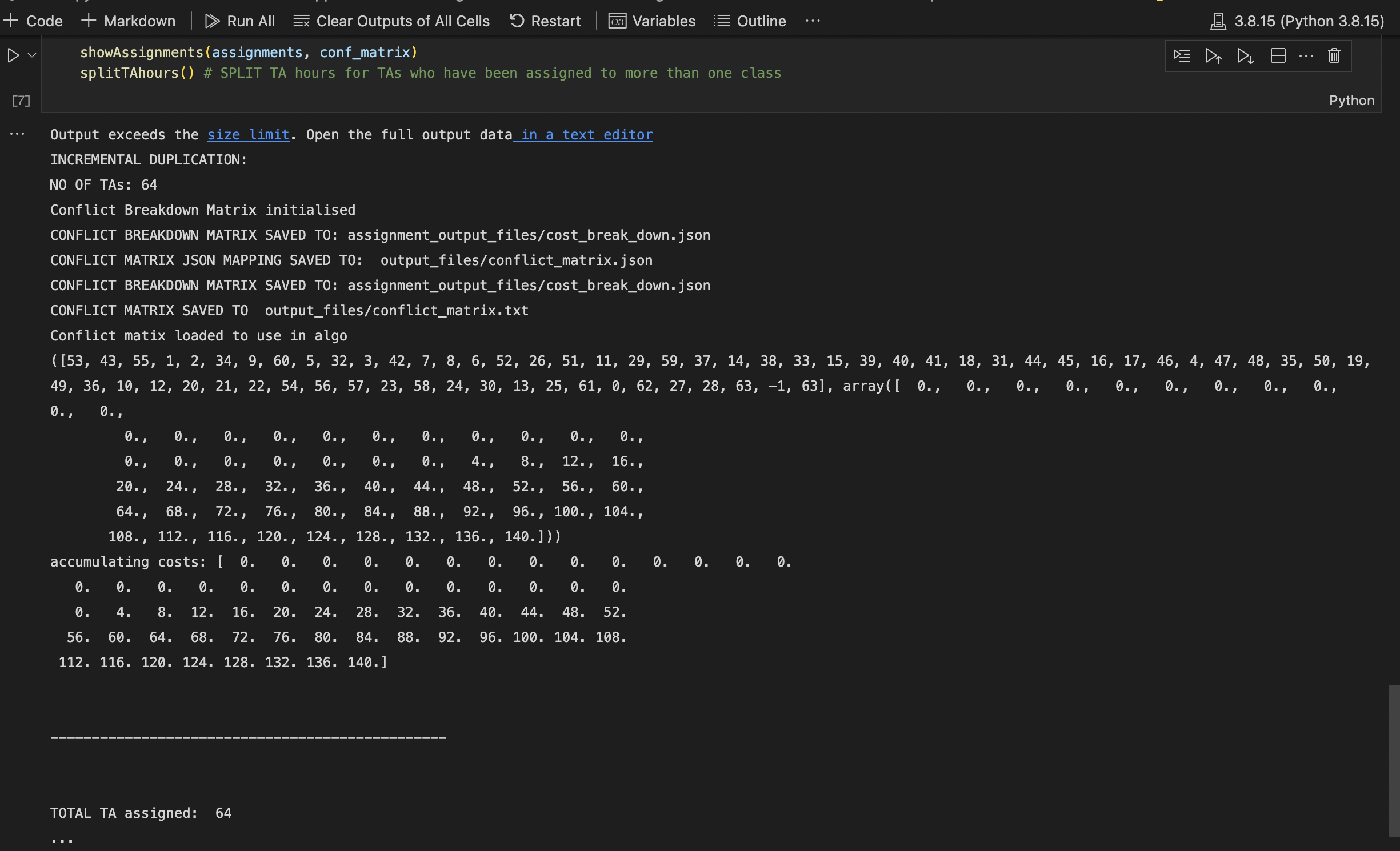Open the notebook Outline

(x=750, y=21)
